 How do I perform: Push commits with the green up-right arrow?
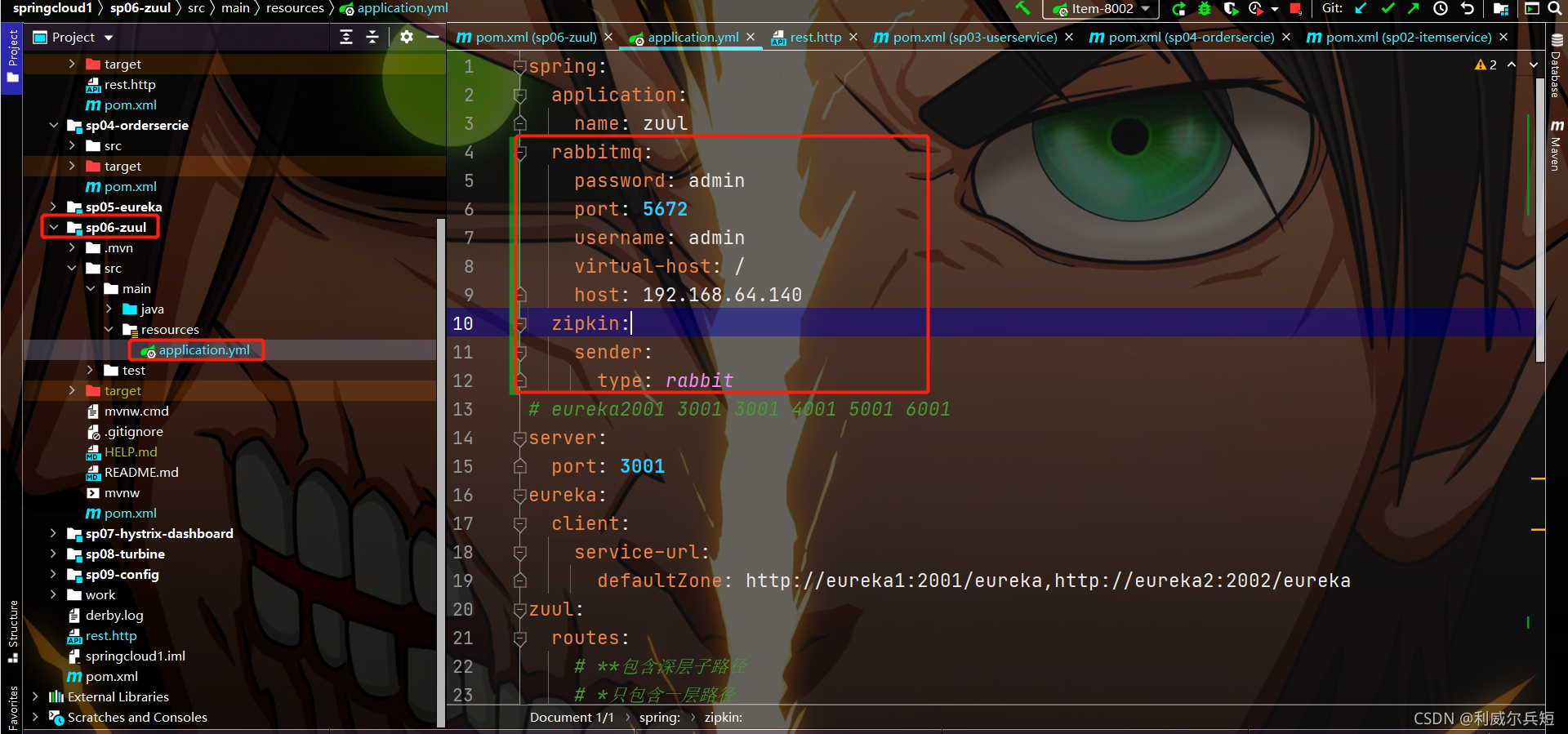click(x=1414, y=8)
